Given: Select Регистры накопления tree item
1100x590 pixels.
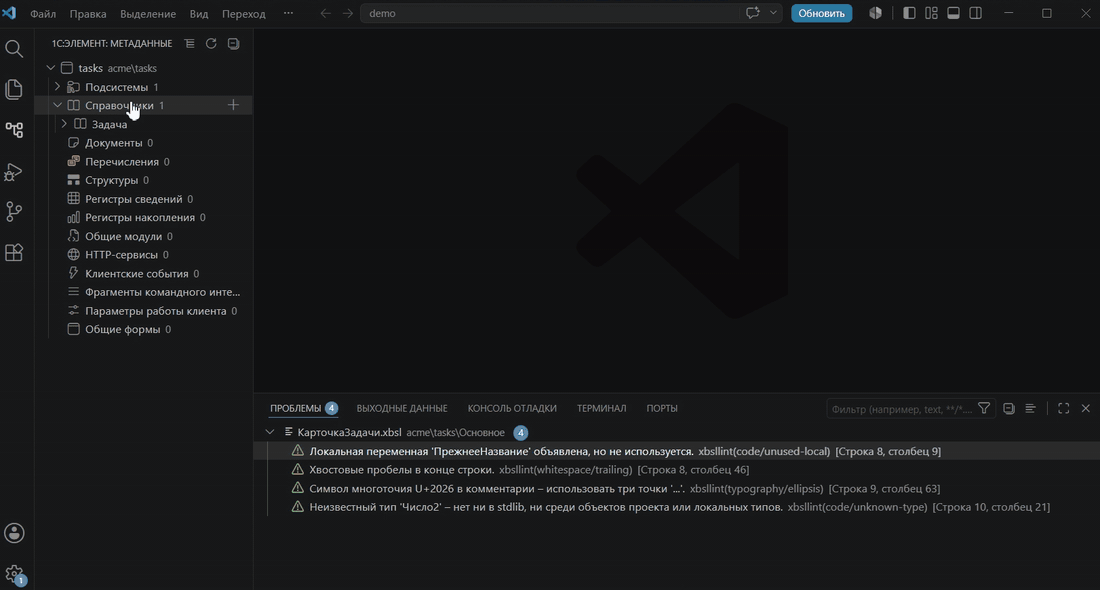Looking at the screenshot, I should tap(144, 217).
